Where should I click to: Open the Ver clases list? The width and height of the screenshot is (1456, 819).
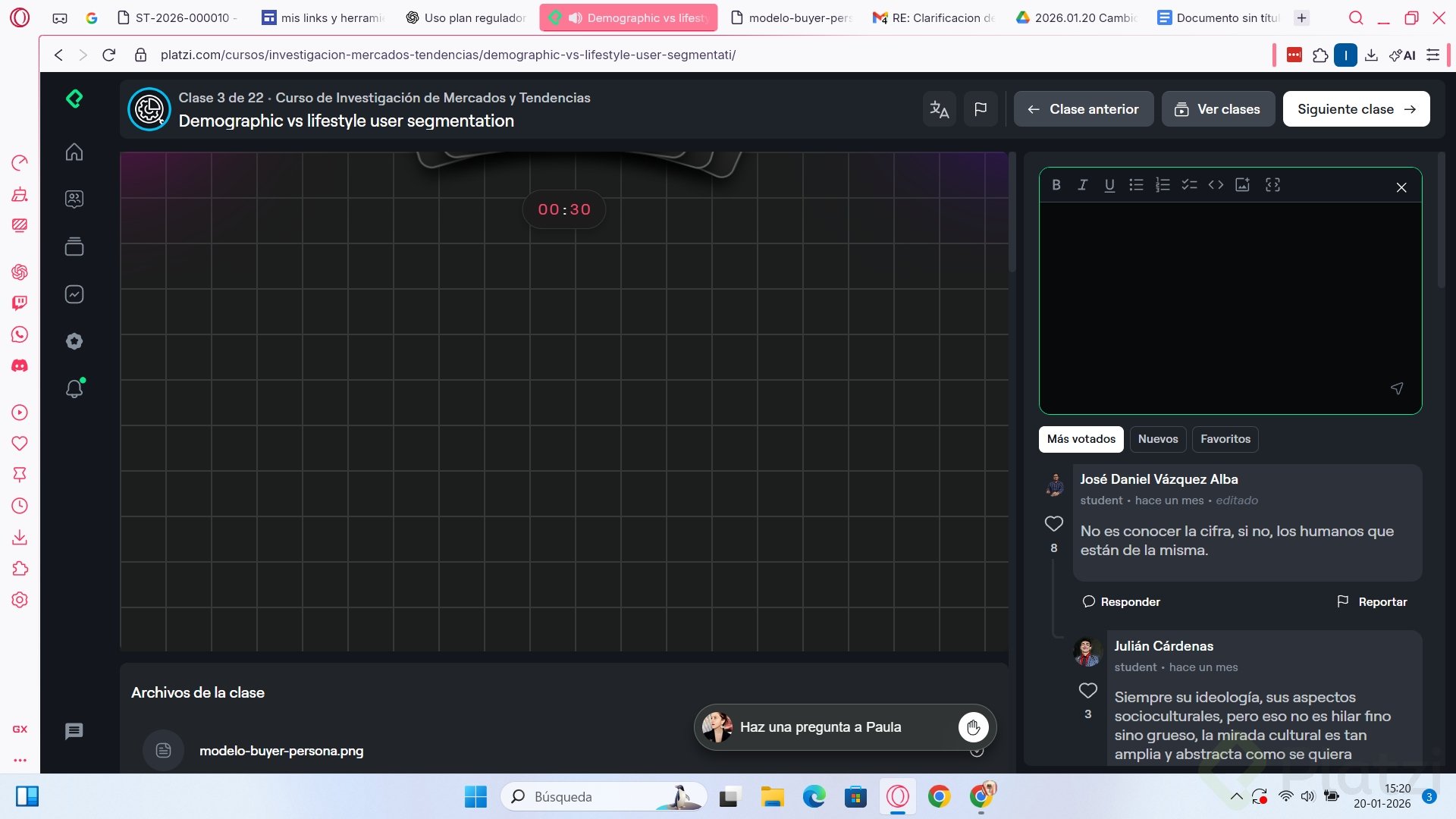coord(1217,109)
